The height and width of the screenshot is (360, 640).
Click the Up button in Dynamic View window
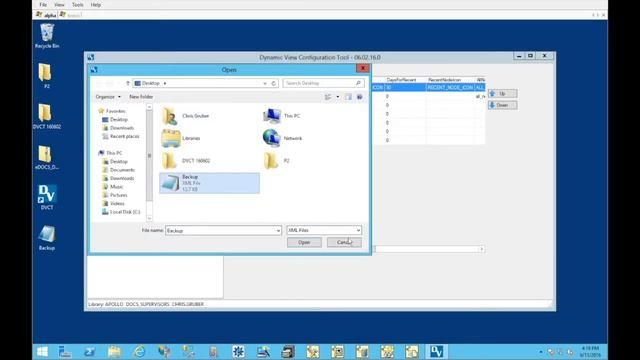tap(502, 94)
